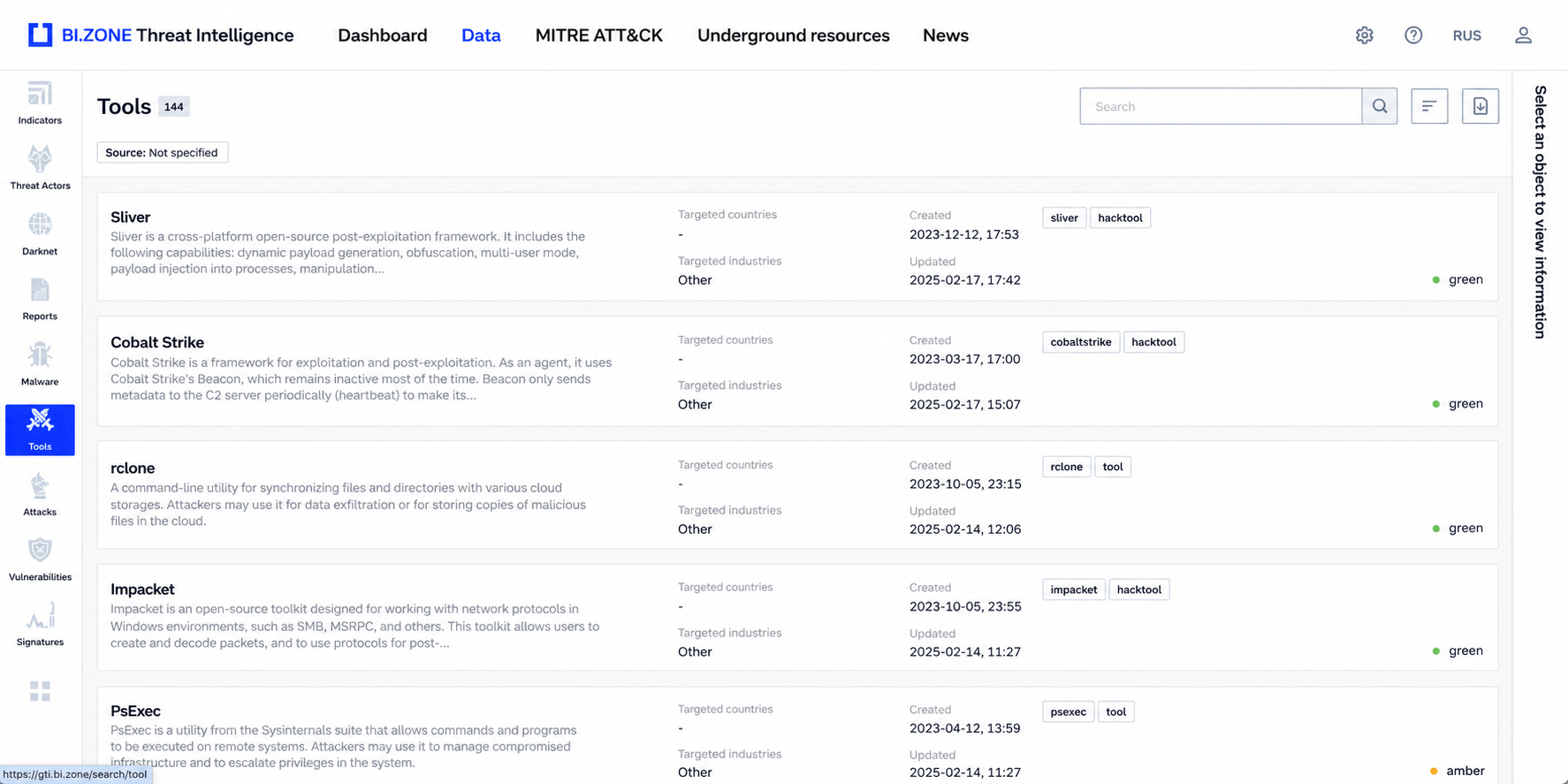Screen dimensions: 1568x784
Task: Go to Signatures section
Action: coord(40,625)
